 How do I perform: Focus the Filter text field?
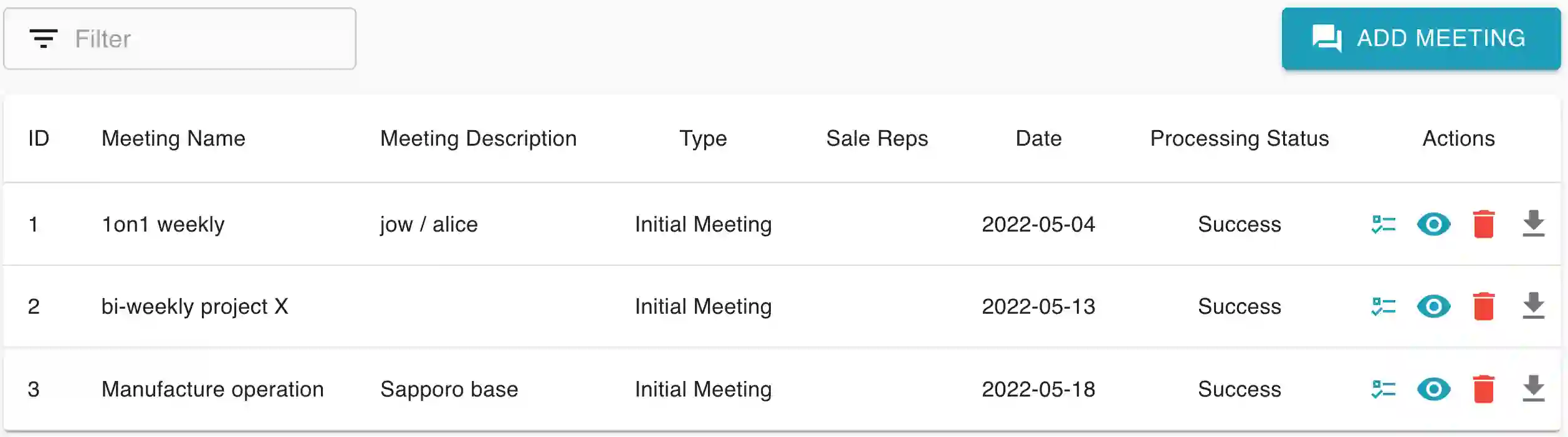click(206, 39)
